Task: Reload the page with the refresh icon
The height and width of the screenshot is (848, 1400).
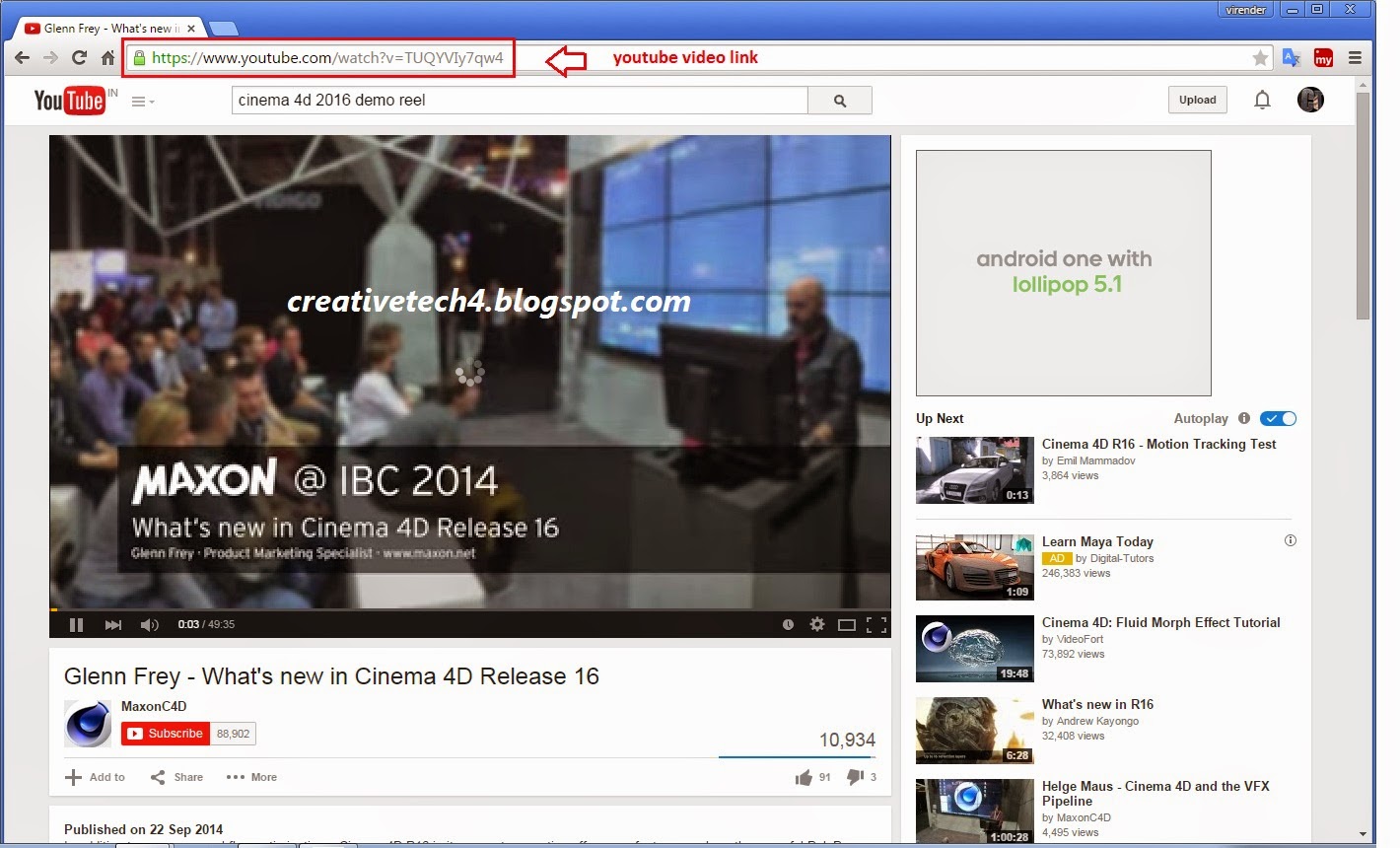Action: click(x=79, y=58)
